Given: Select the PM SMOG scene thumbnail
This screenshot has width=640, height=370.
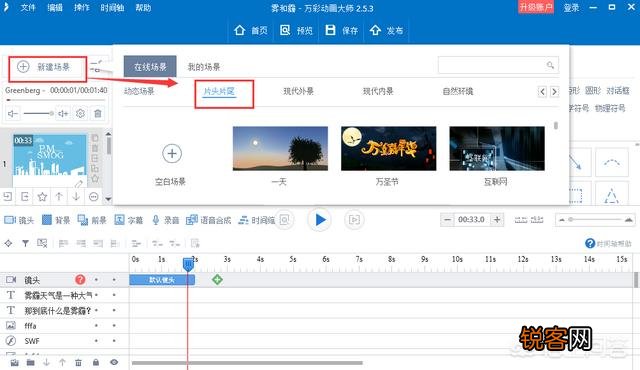Looking at the screenshot, I should (50, 160).
